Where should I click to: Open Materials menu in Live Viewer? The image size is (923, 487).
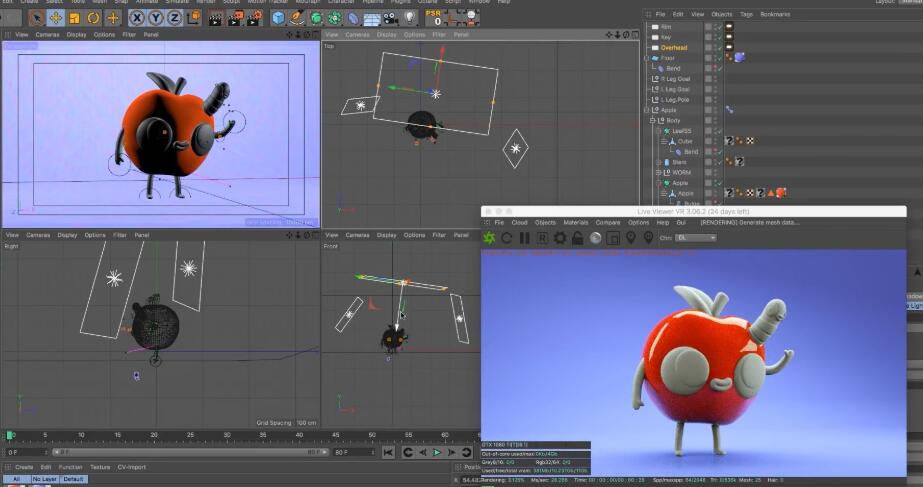(x=576, y=223)
